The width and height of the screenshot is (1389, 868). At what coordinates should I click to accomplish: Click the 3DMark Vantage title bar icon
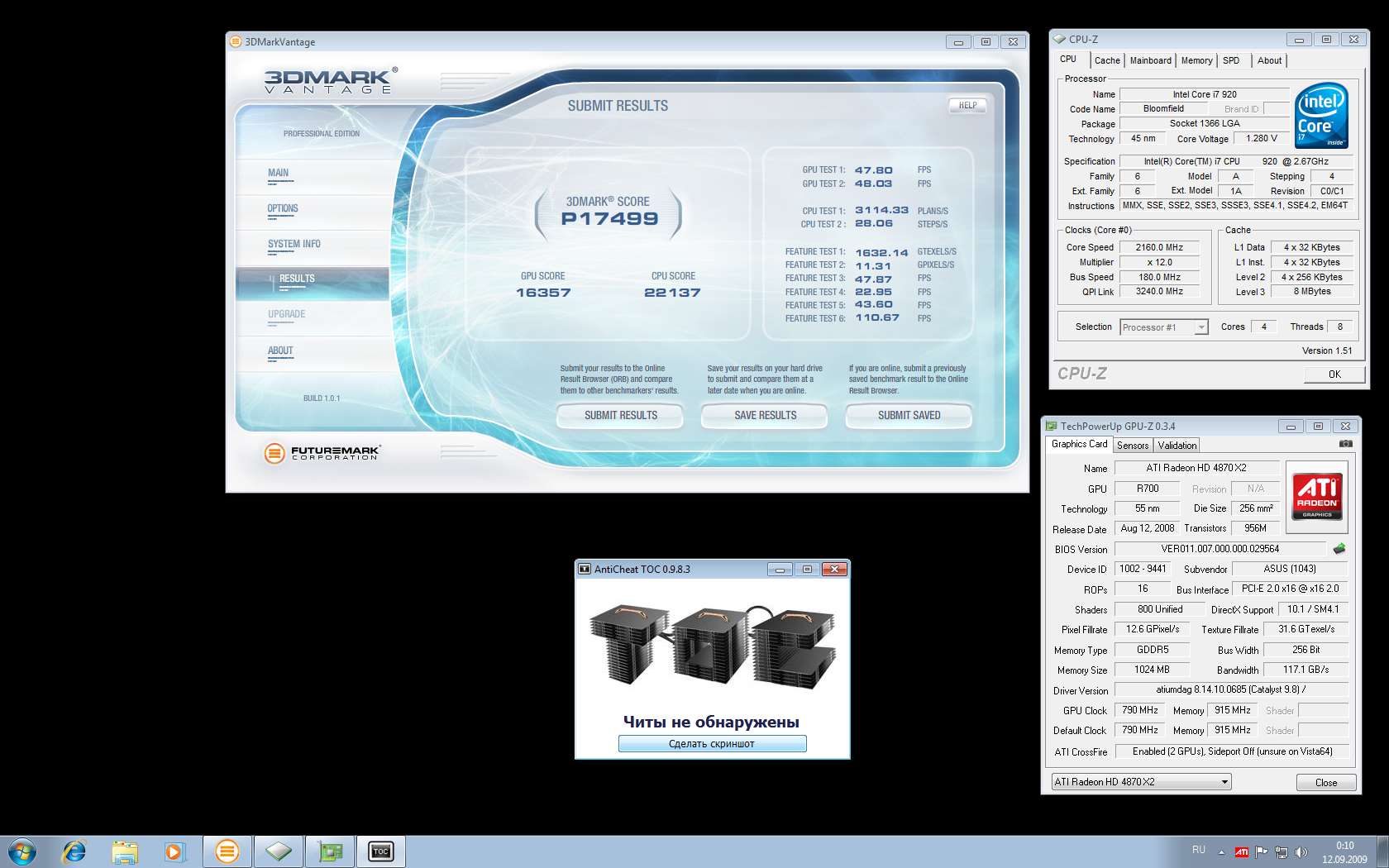(236, 41)
